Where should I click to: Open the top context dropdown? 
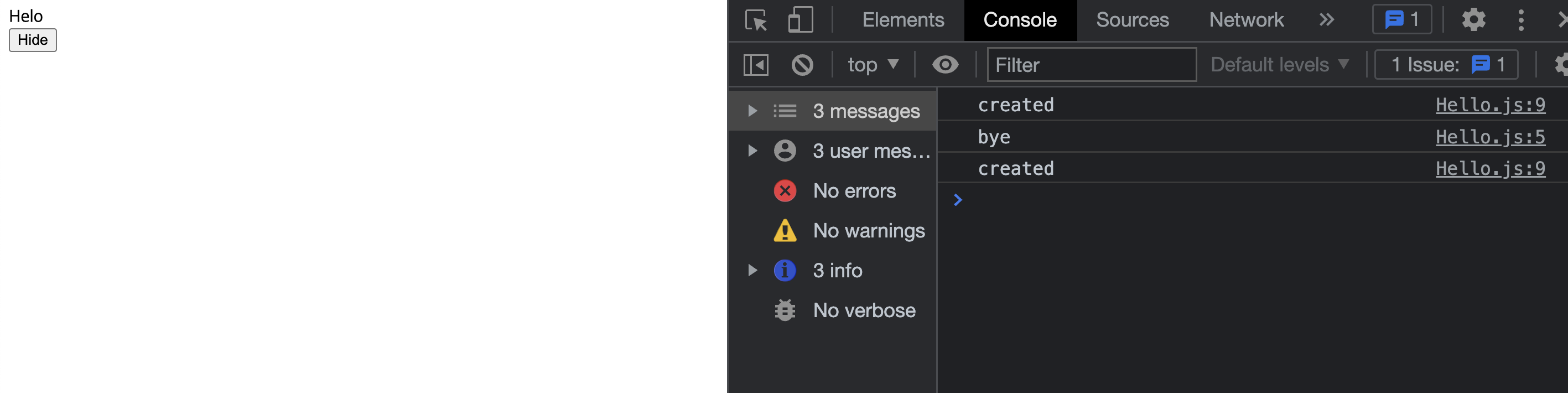pyautogui.click(x=873, y=65)
